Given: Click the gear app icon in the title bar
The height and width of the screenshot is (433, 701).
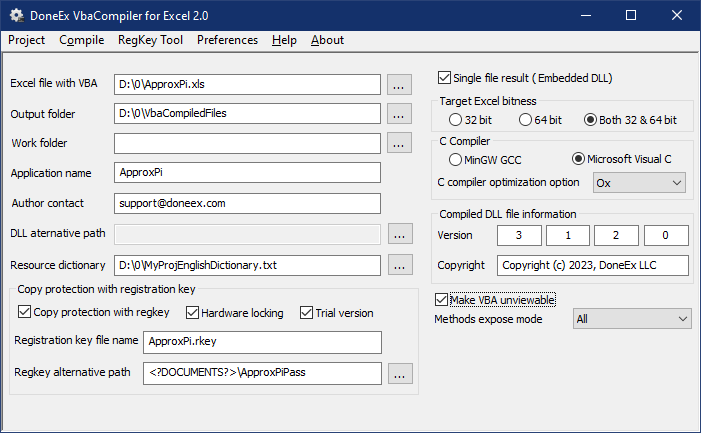Looking at the screenshot, I should 17,16.
